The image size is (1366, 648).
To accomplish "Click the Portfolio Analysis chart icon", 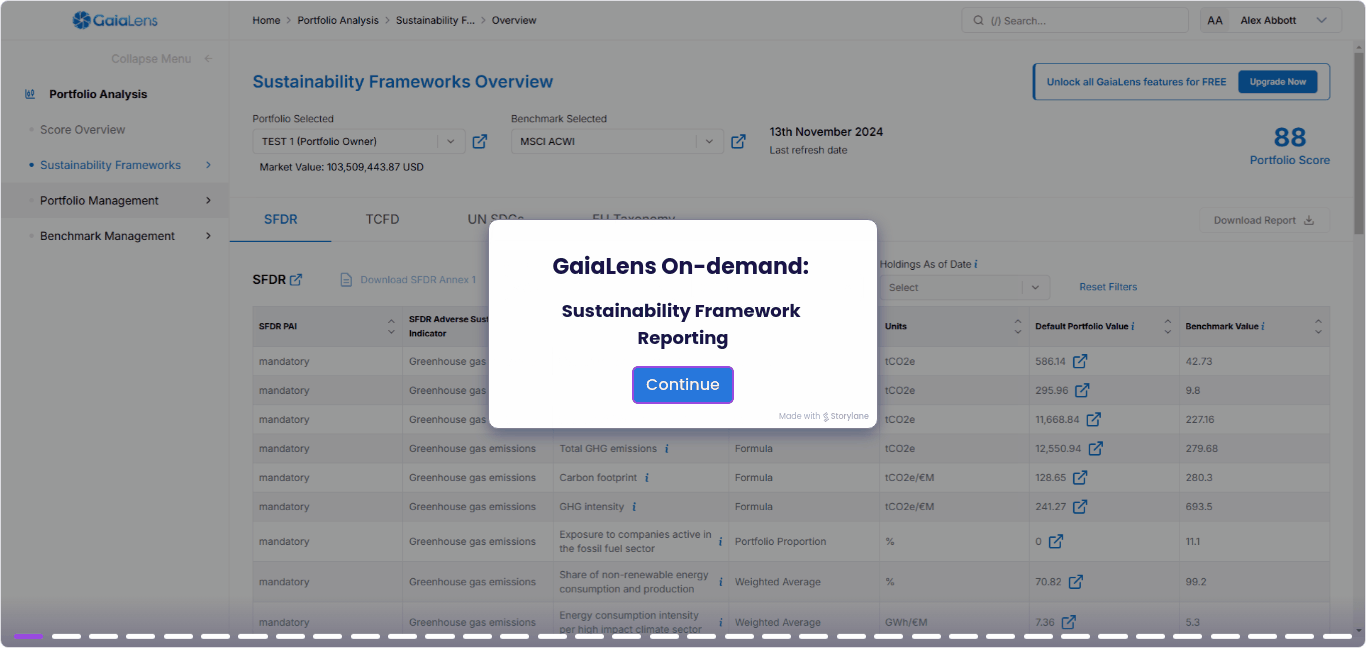I will [x=30, y=94].
